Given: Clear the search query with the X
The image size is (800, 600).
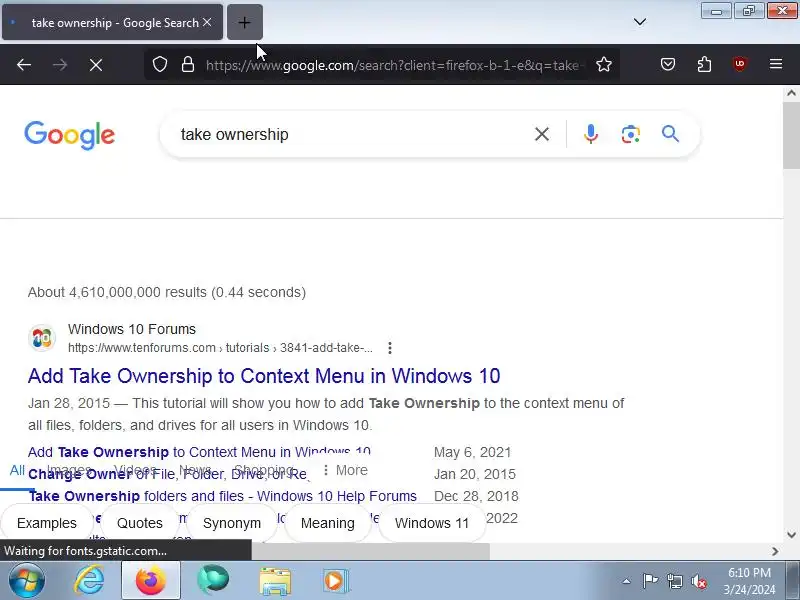Looking at the screenshot, I should click(x=542, y=134).
